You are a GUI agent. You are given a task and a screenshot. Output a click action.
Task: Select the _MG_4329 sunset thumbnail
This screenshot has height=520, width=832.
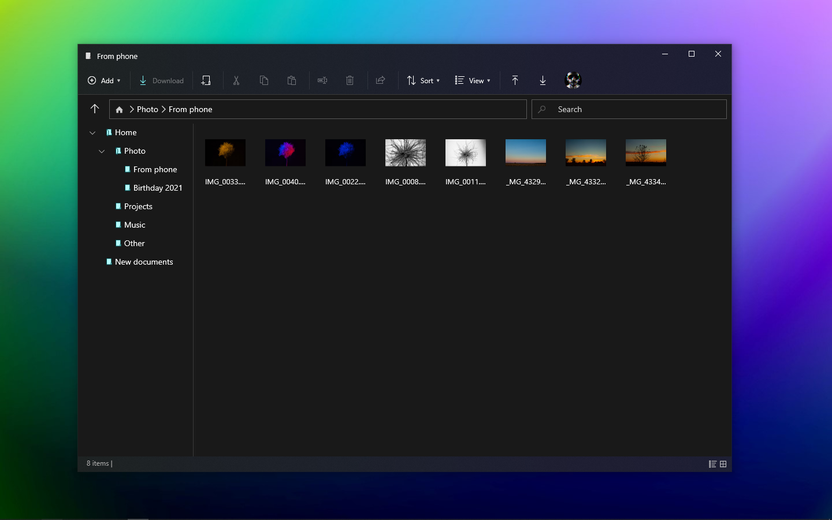525,153
